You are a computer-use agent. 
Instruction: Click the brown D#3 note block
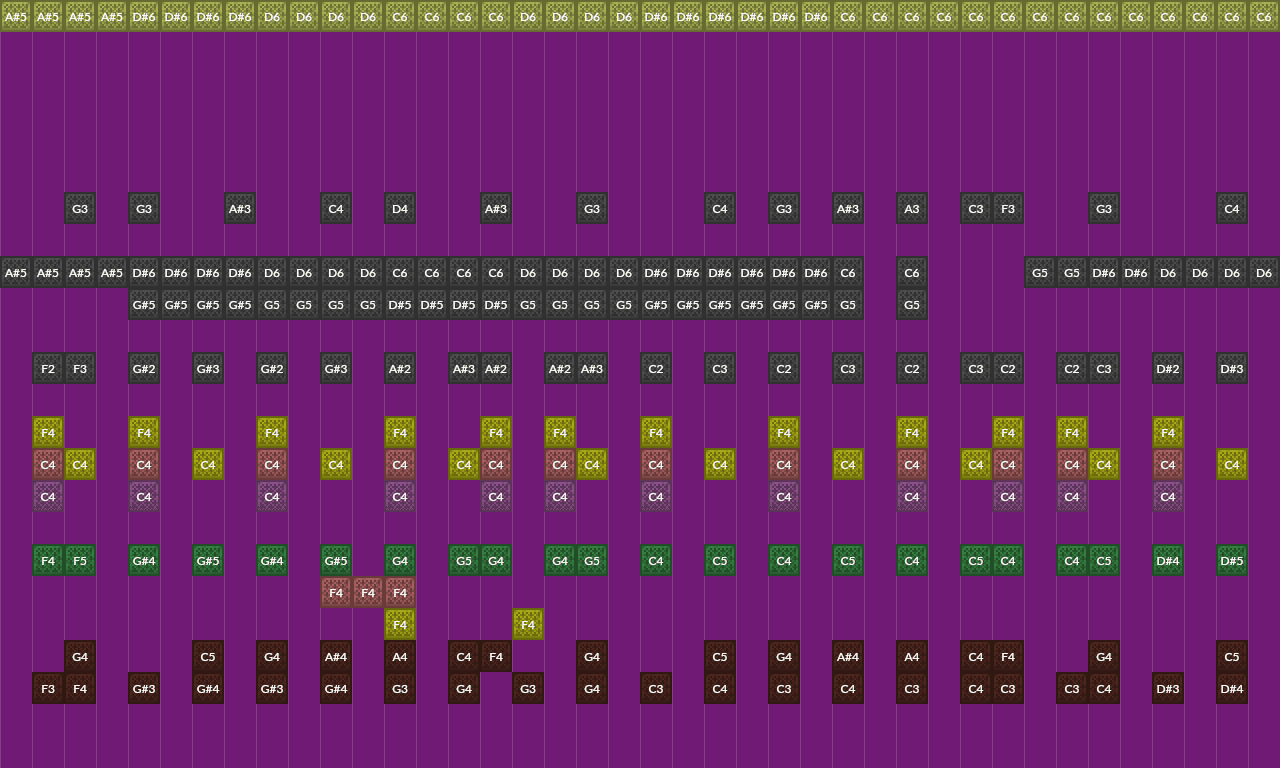point(1168,689)
